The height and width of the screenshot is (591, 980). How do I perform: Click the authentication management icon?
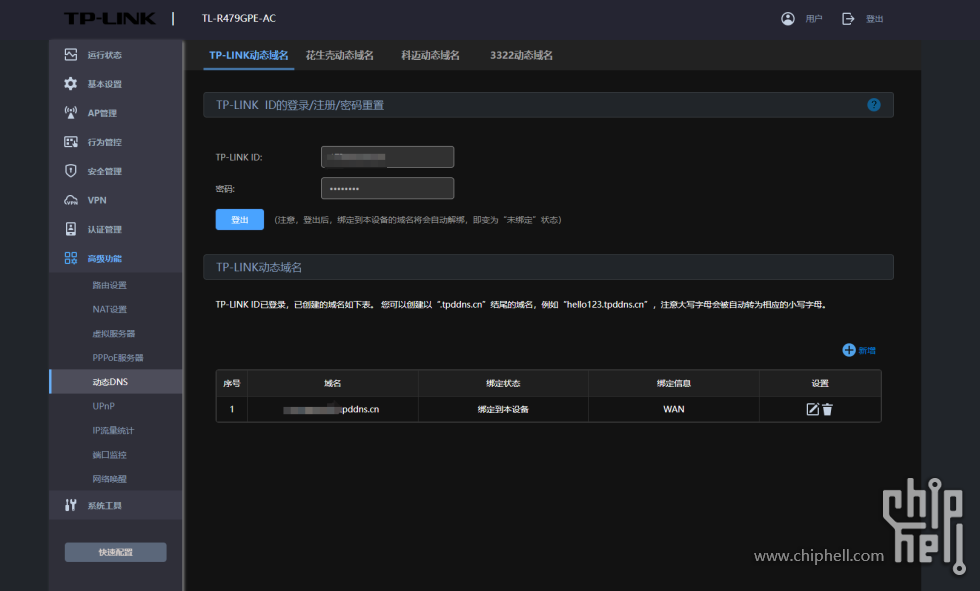coord(71,229)
